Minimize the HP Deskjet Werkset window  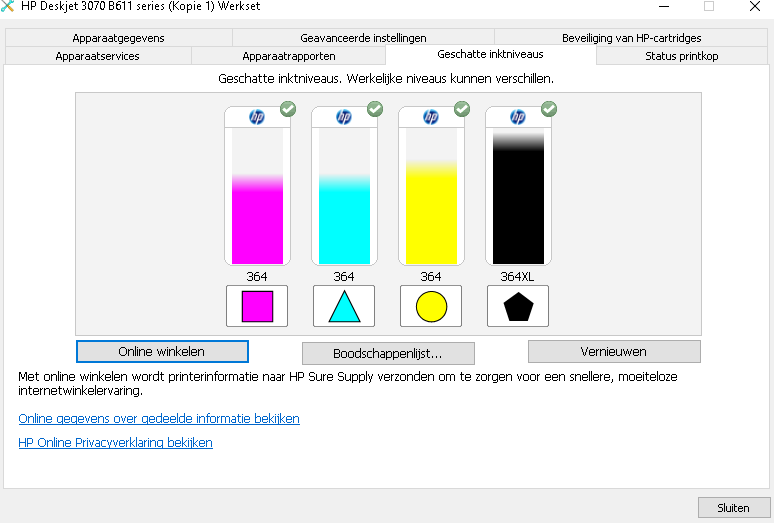(664, 6)
